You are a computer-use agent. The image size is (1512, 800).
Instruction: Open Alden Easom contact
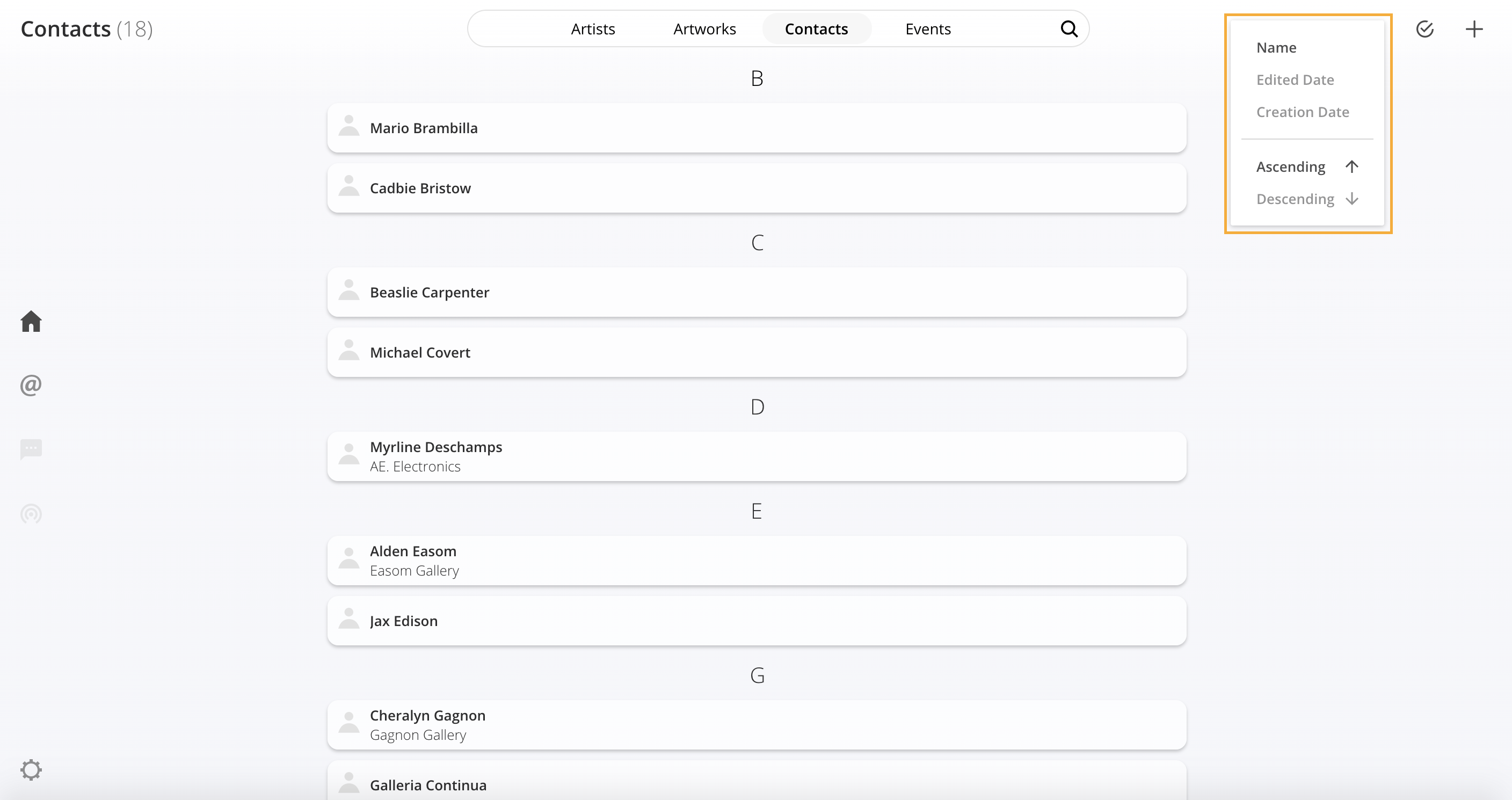click(757, 561)
